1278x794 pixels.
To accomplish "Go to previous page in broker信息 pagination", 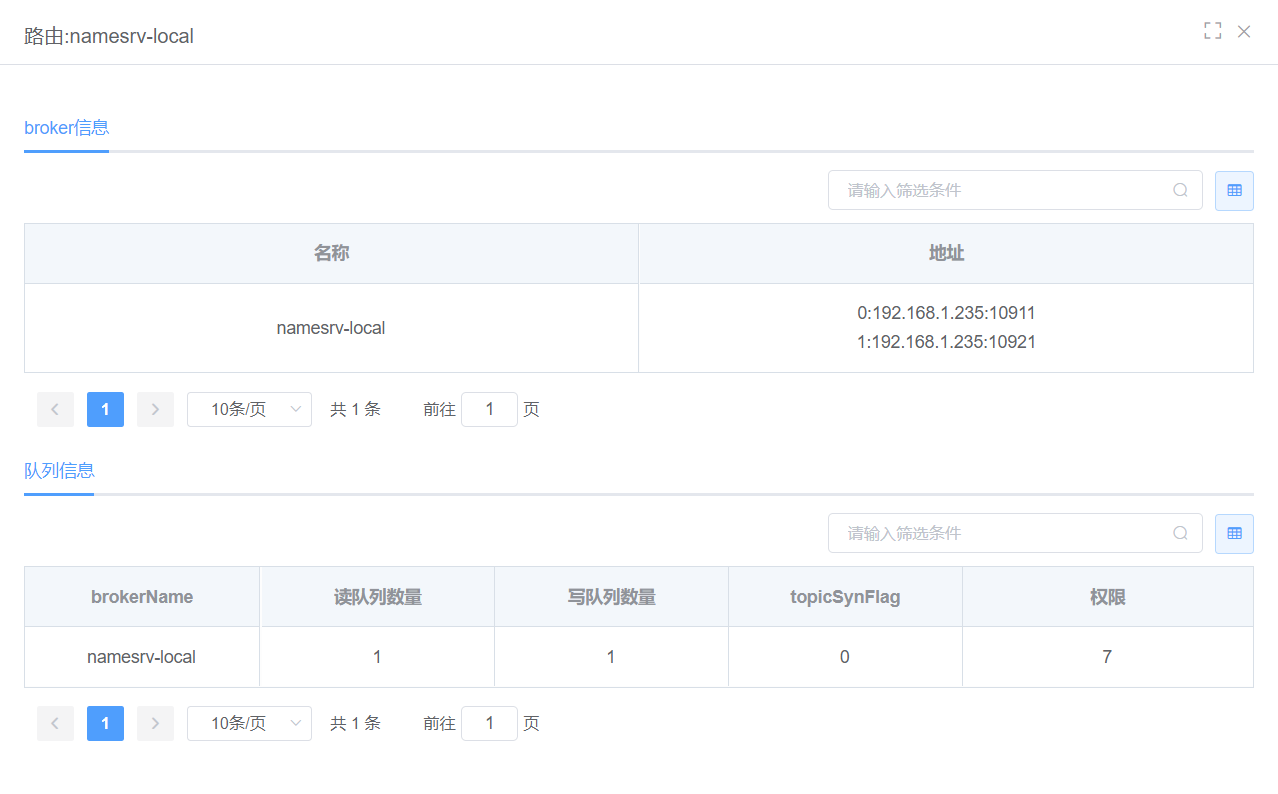I will [55, 409].
